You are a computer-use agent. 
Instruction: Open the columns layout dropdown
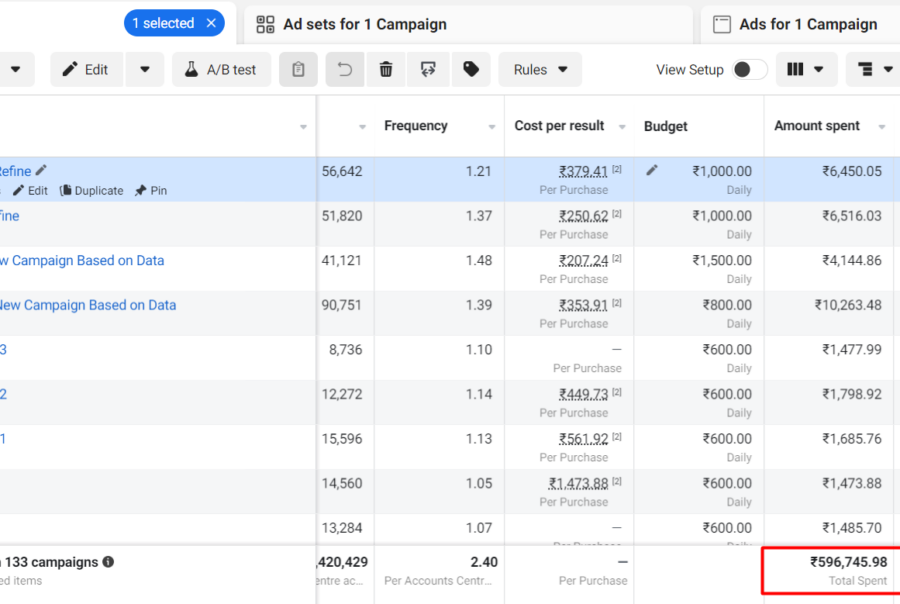point(806,70)
